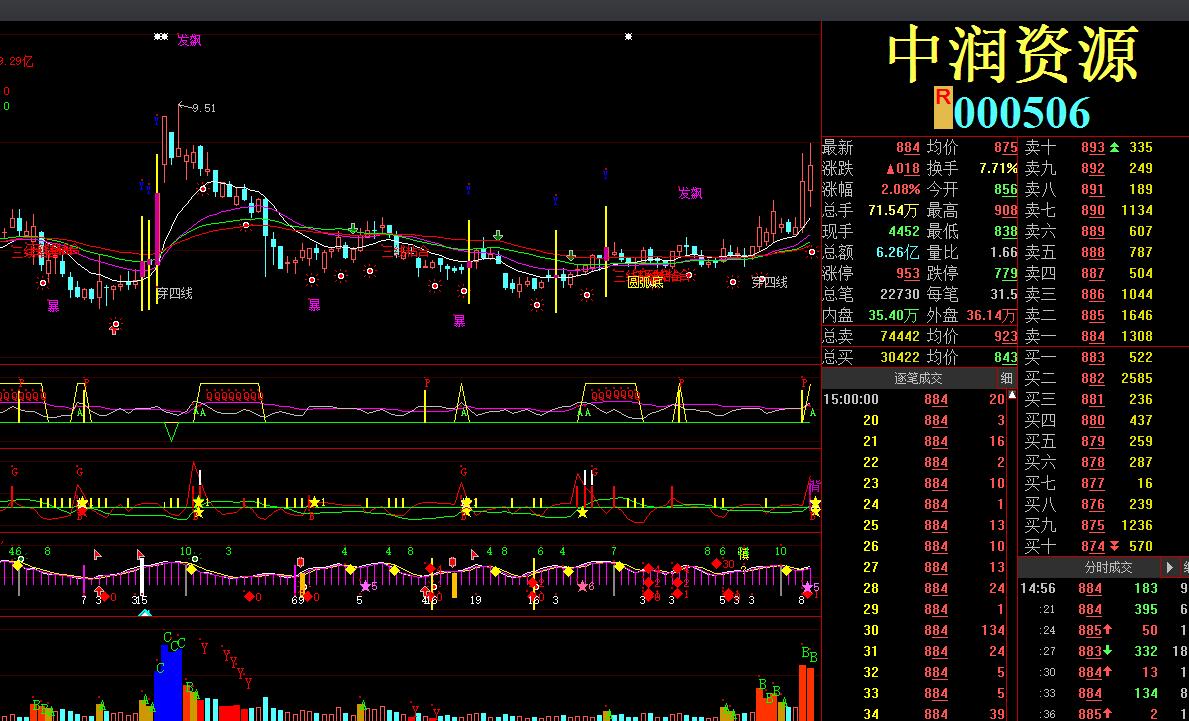The width and height of the screenshot is (1189, 721).
Task: Click the stock name 中润资源
Action: click(x=1014, y=54)
